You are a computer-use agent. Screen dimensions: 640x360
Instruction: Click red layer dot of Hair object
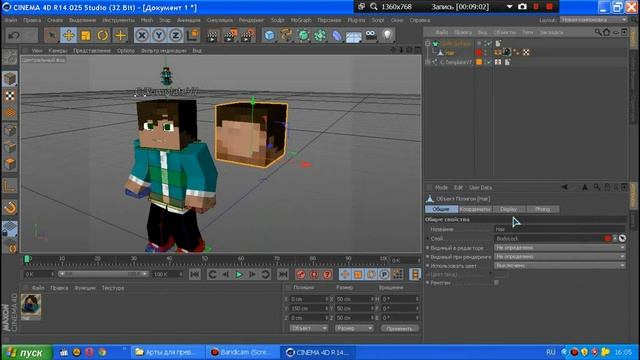click(479, 53)
